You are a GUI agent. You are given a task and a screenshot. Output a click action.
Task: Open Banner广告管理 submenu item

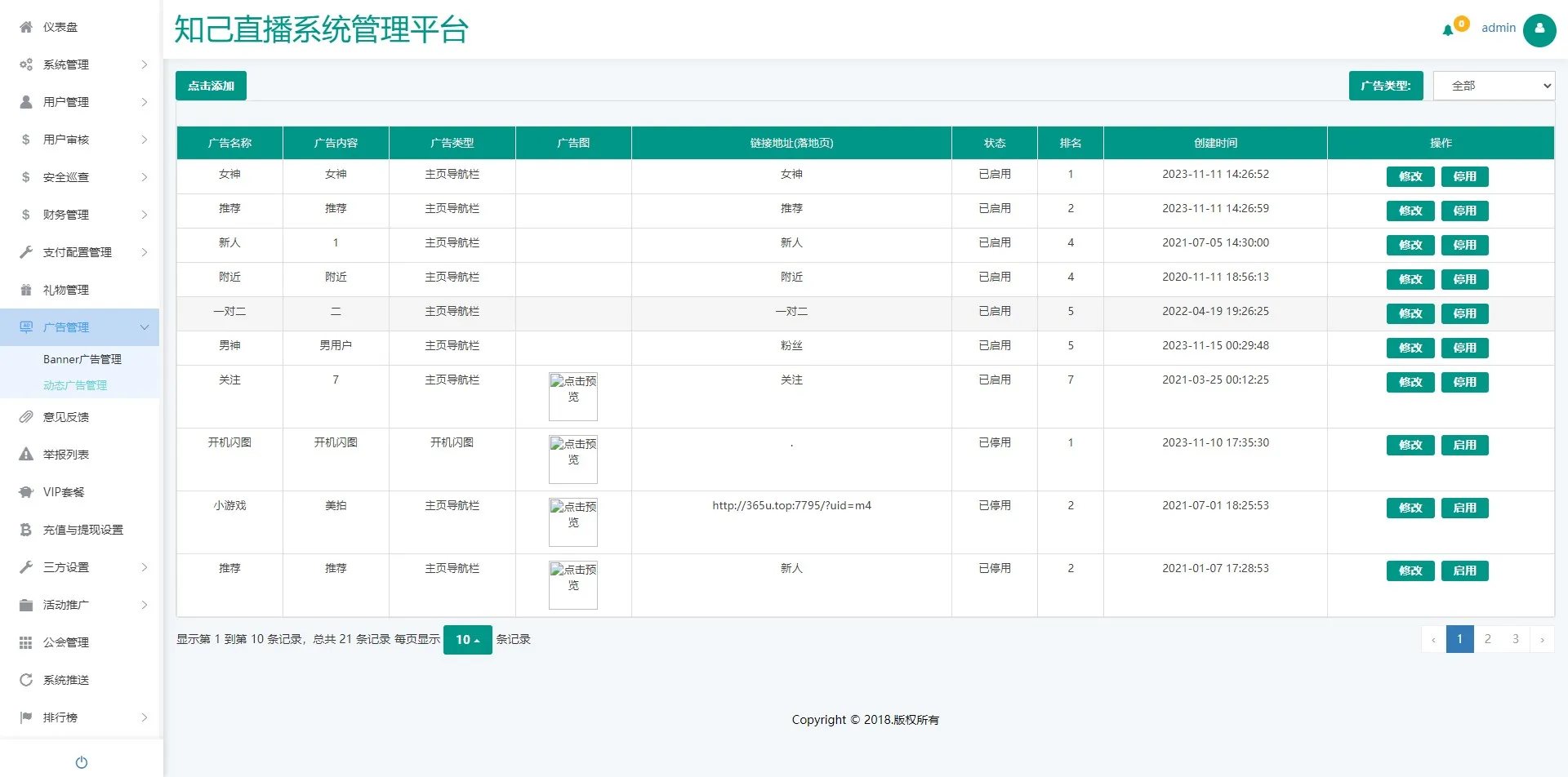coord(82,359)
